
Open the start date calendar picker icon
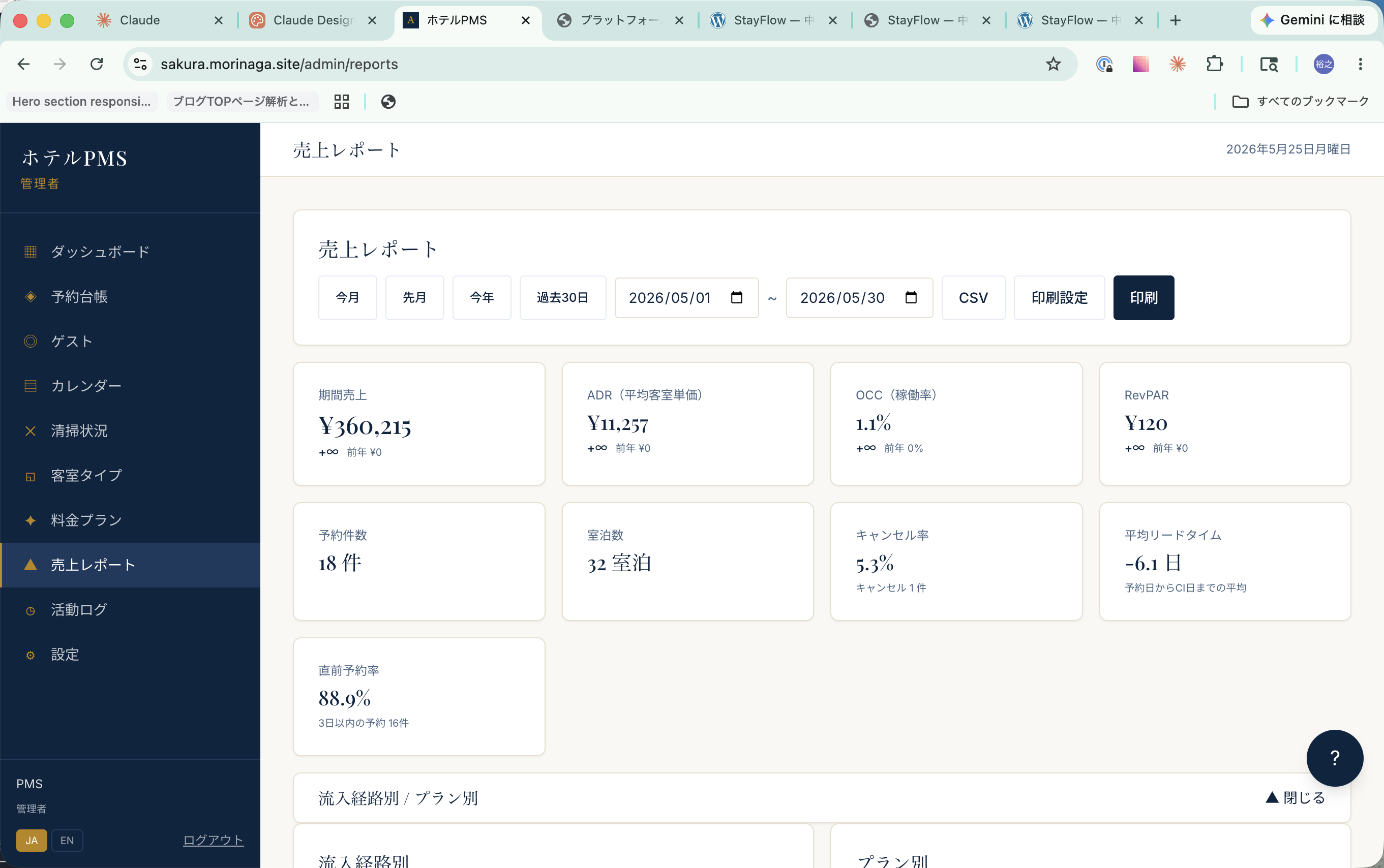pos(737,297)
